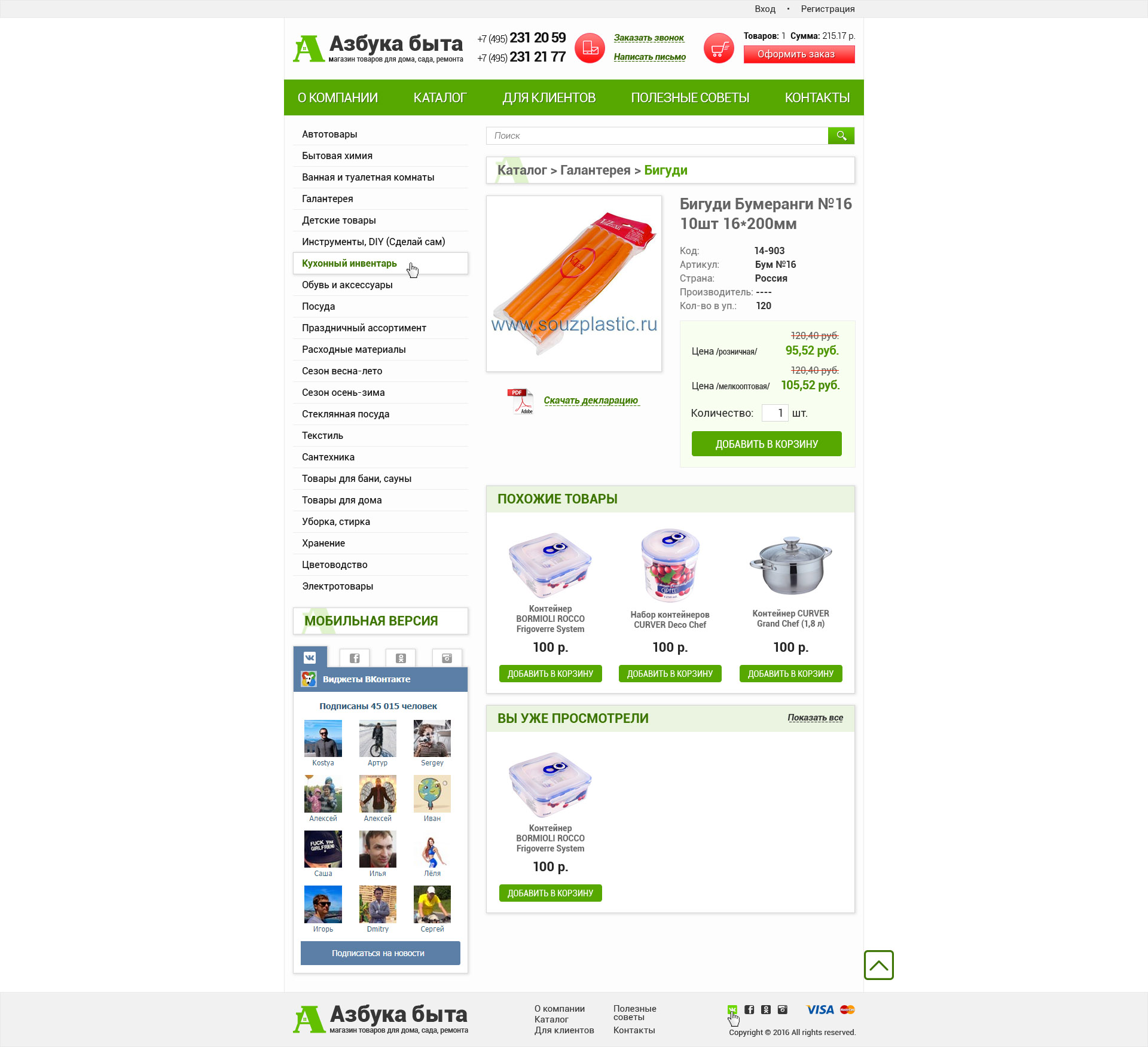
Task: Open the КАТАЛОГ menu item
Action: tap(440, 97)
